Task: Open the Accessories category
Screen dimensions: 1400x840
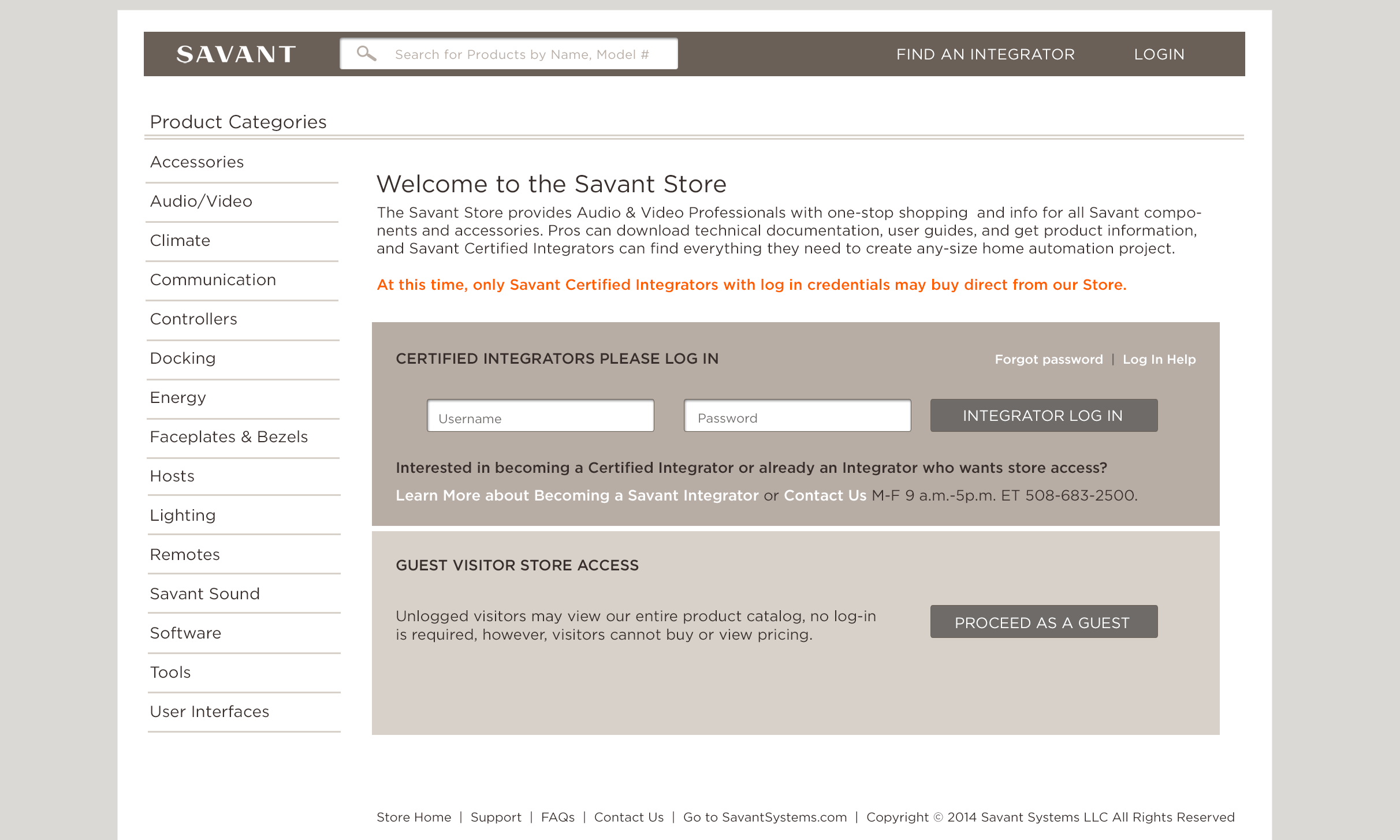Action: [x=197, y=162]
